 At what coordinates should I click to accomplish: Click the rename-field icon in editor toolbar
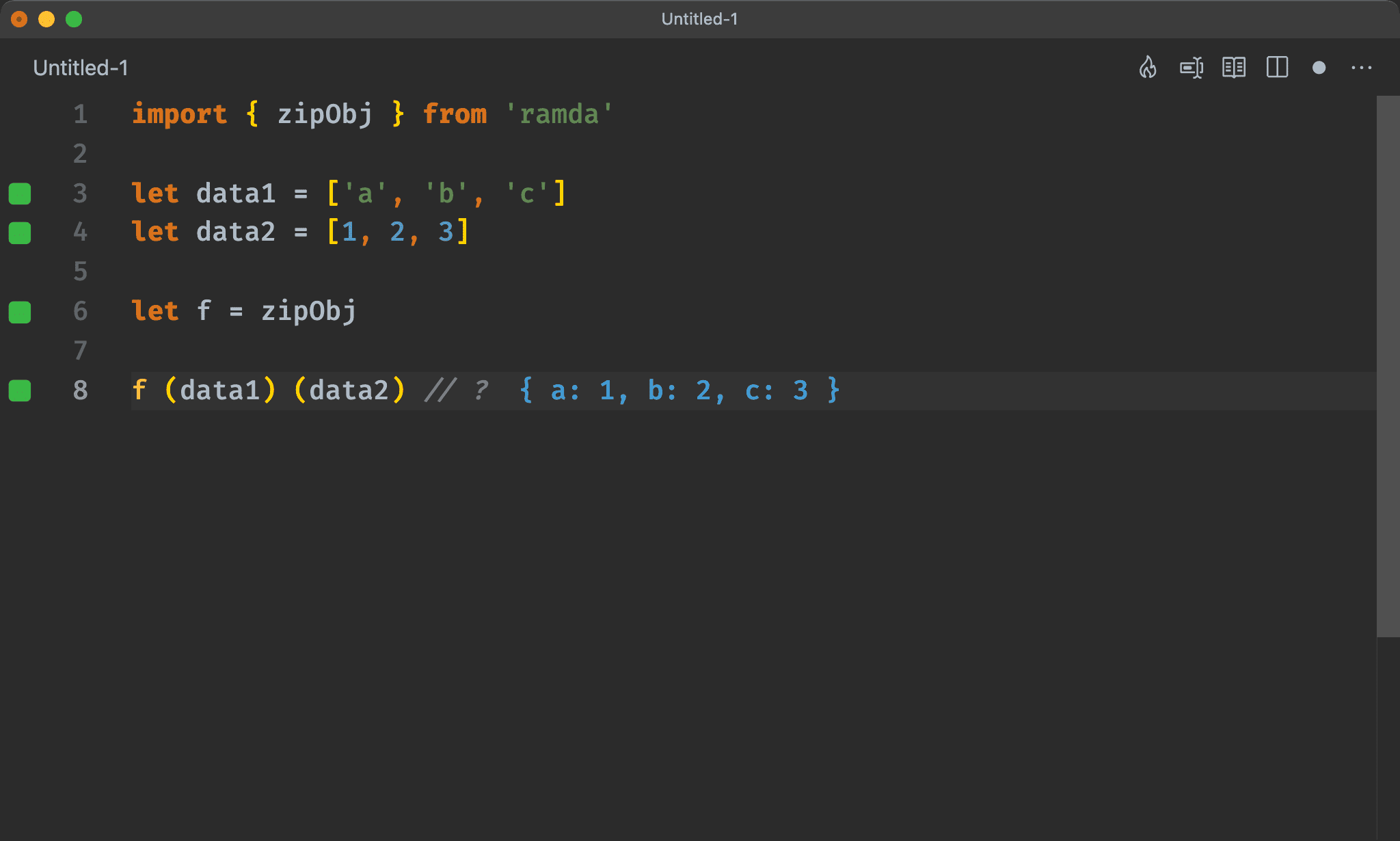[1192, 68]
